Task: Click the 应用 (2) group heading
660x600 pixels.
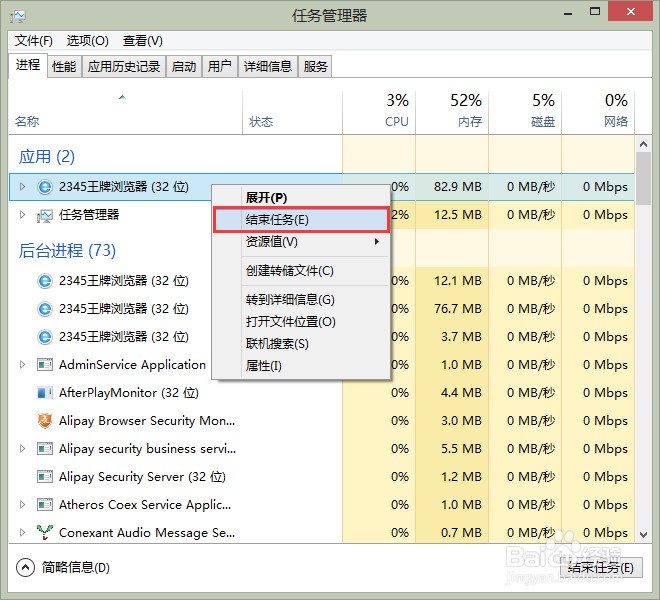Action: [47, 157]
